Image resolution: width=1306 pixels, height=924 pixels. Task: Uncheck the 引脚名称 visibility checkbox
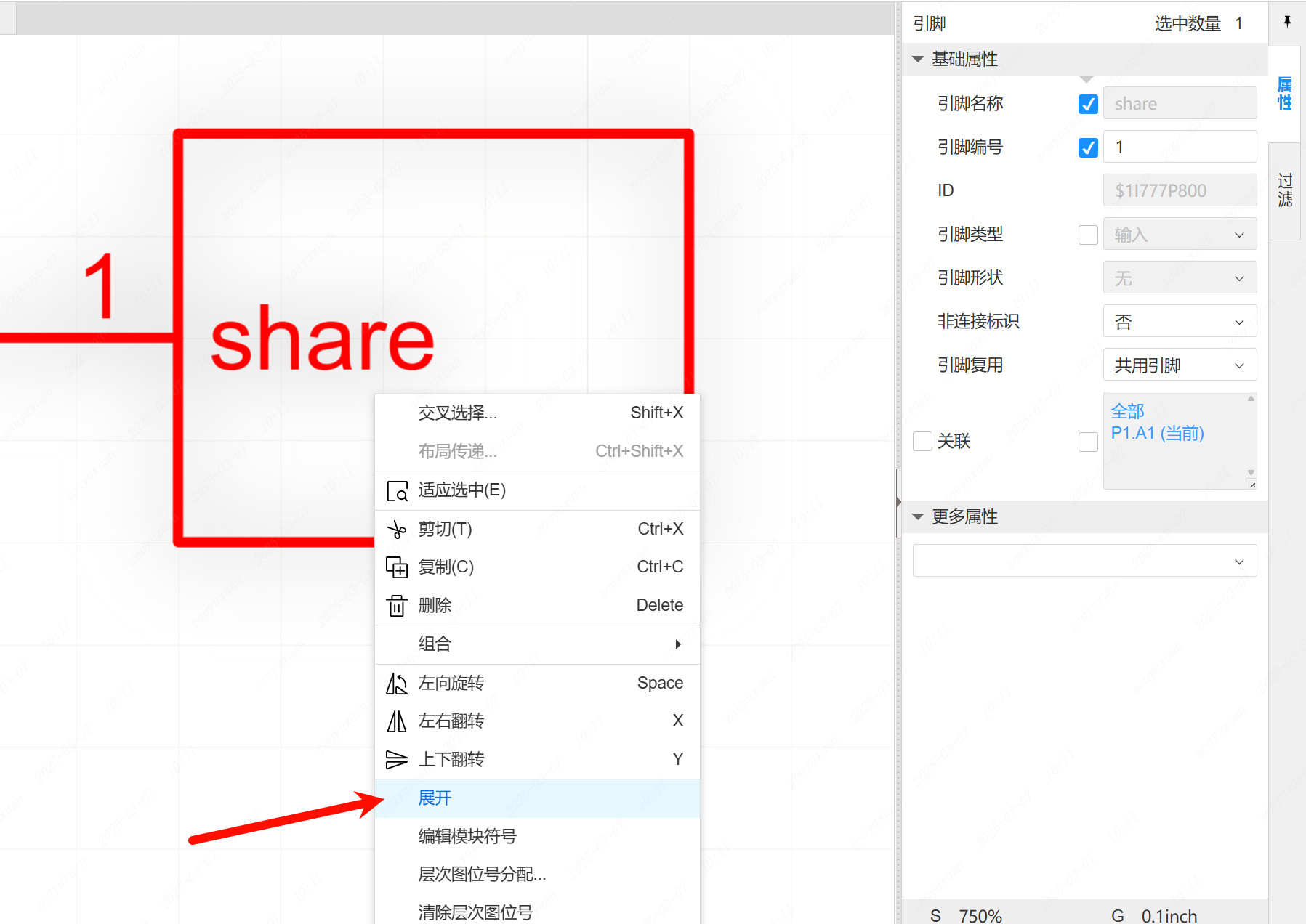pyautogui.click(x=1087, y=105)
